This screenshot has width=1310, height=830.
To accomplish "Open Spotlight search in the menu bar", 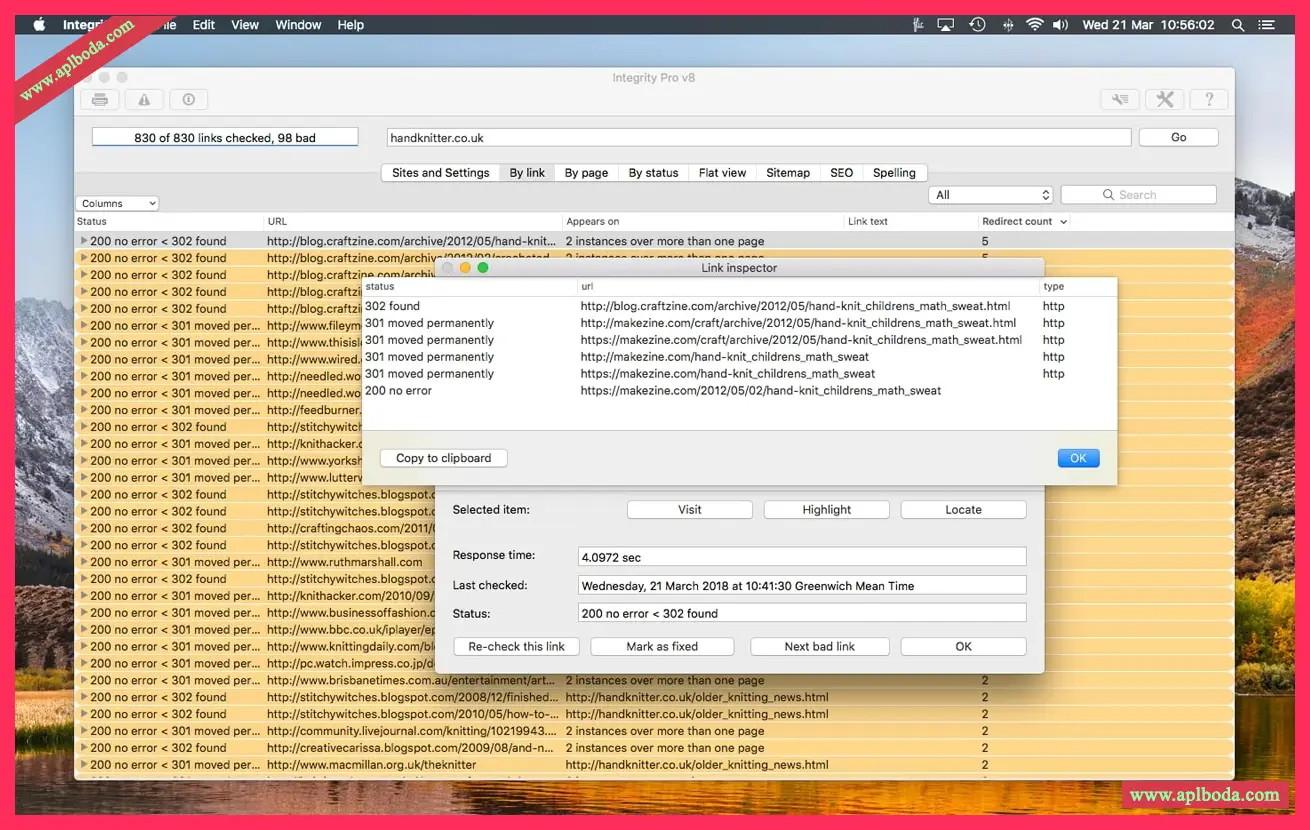I will click(x=1238, y=25).
